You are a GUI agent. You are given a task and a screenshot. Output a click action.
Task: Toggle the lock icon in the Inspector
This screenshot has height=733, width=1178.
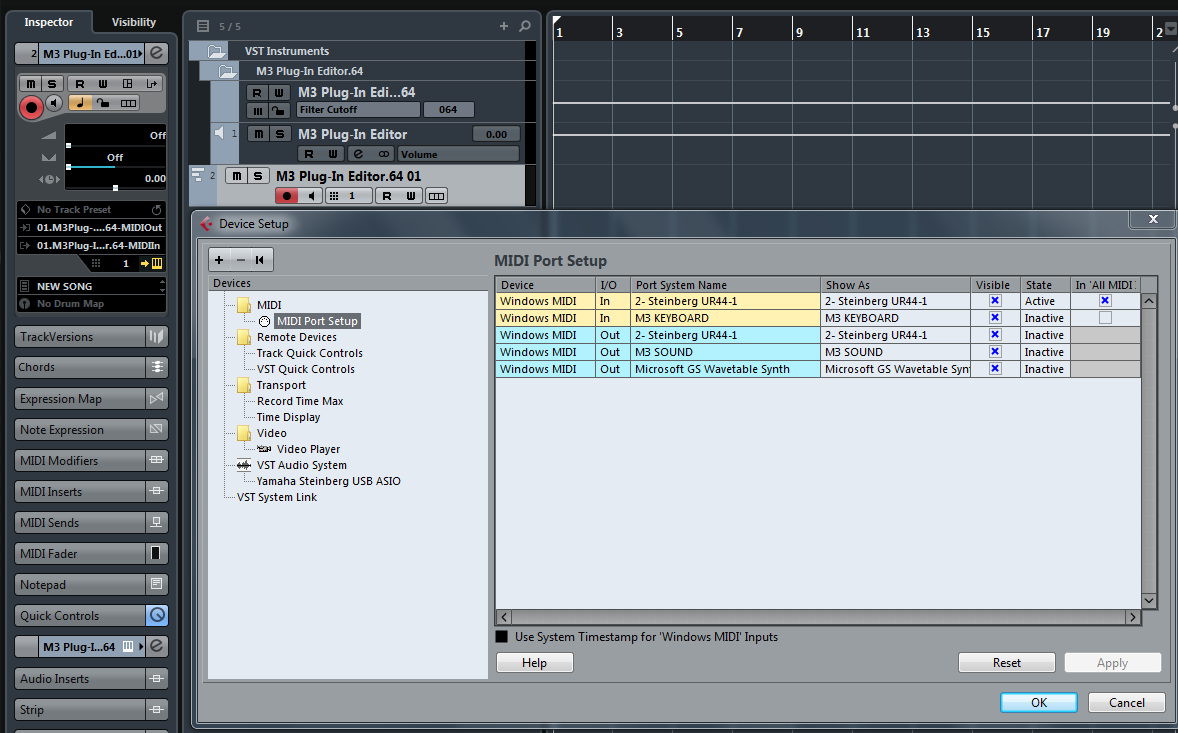pyautogui.click(x=103, y=103)
